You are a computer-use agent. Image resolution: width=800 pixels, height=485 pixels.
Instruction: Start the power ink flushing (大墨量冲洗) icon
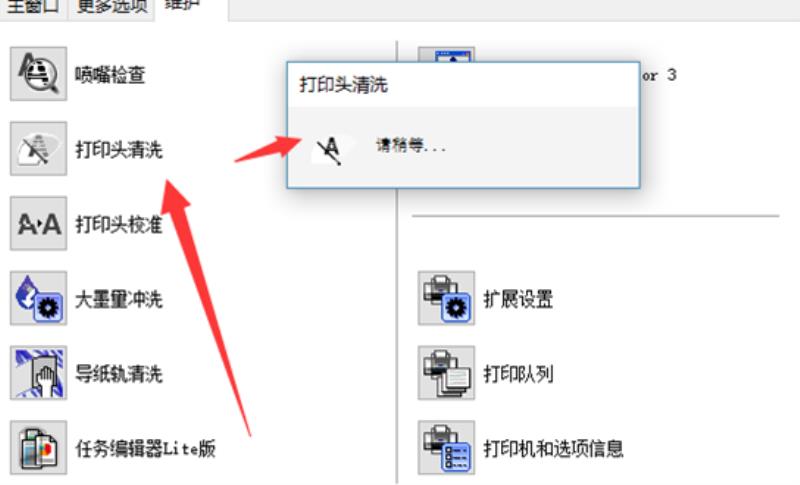pyautogui.click(x=38, y=298)
